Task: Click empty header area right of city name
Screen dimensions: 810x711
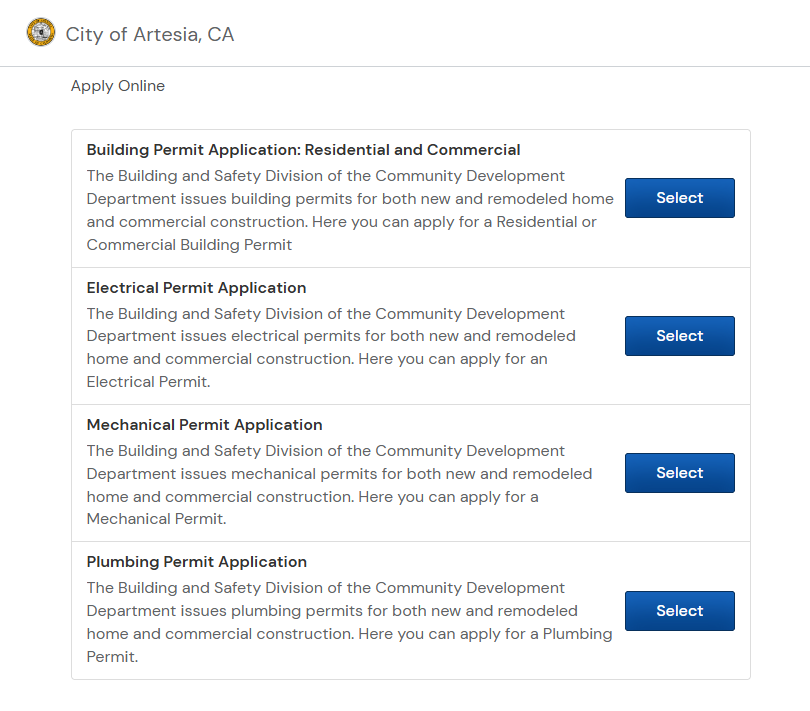Action: [x=520, y=35]
